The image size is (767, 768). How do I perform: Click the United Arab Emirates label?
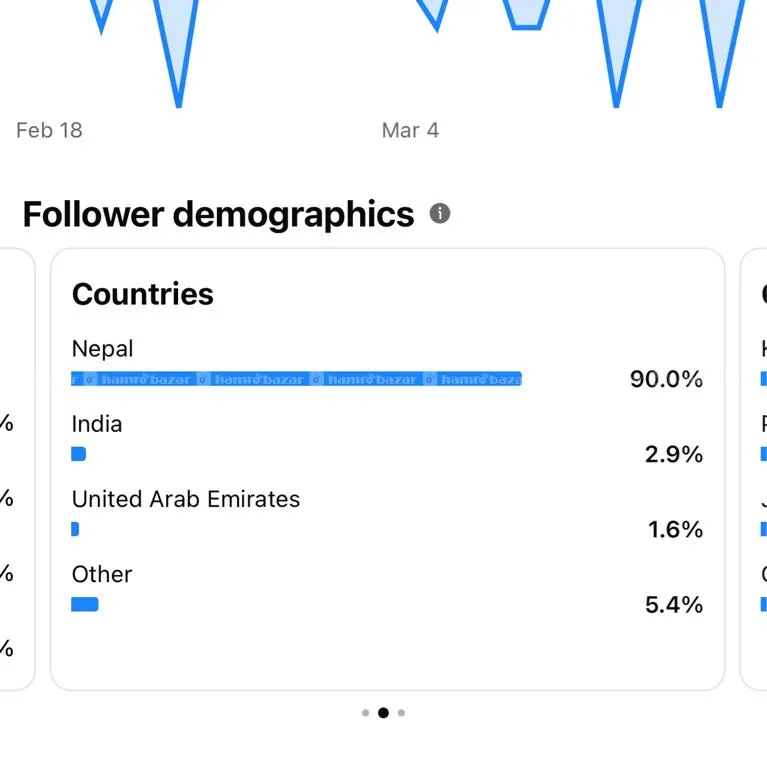click(x=186, y=499)
